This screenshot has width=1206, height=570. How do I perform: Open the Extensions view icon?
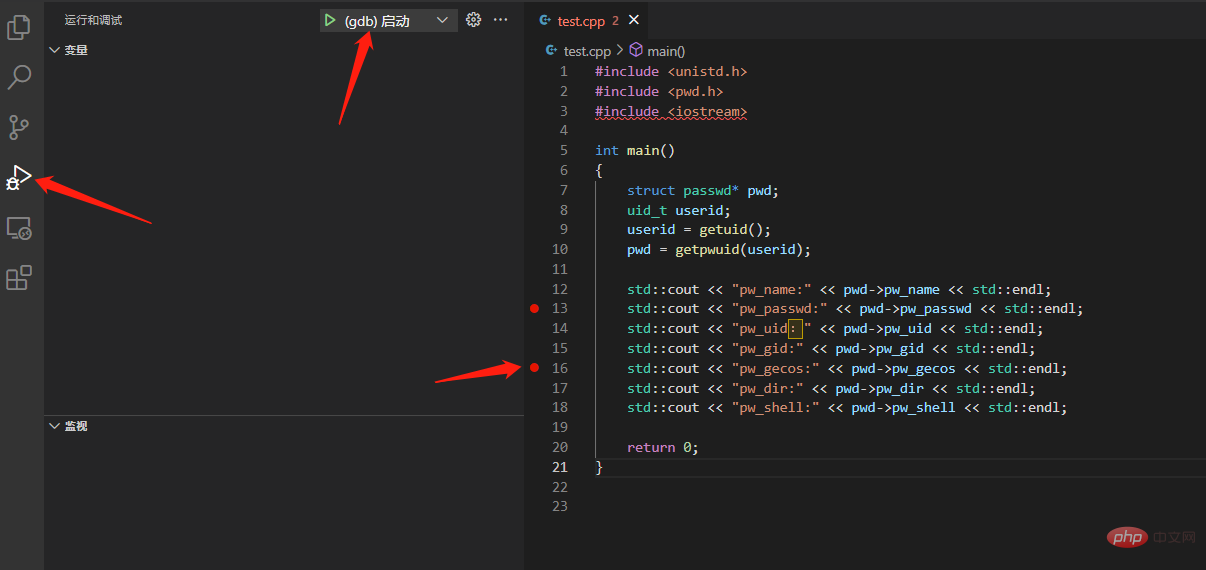19,278
